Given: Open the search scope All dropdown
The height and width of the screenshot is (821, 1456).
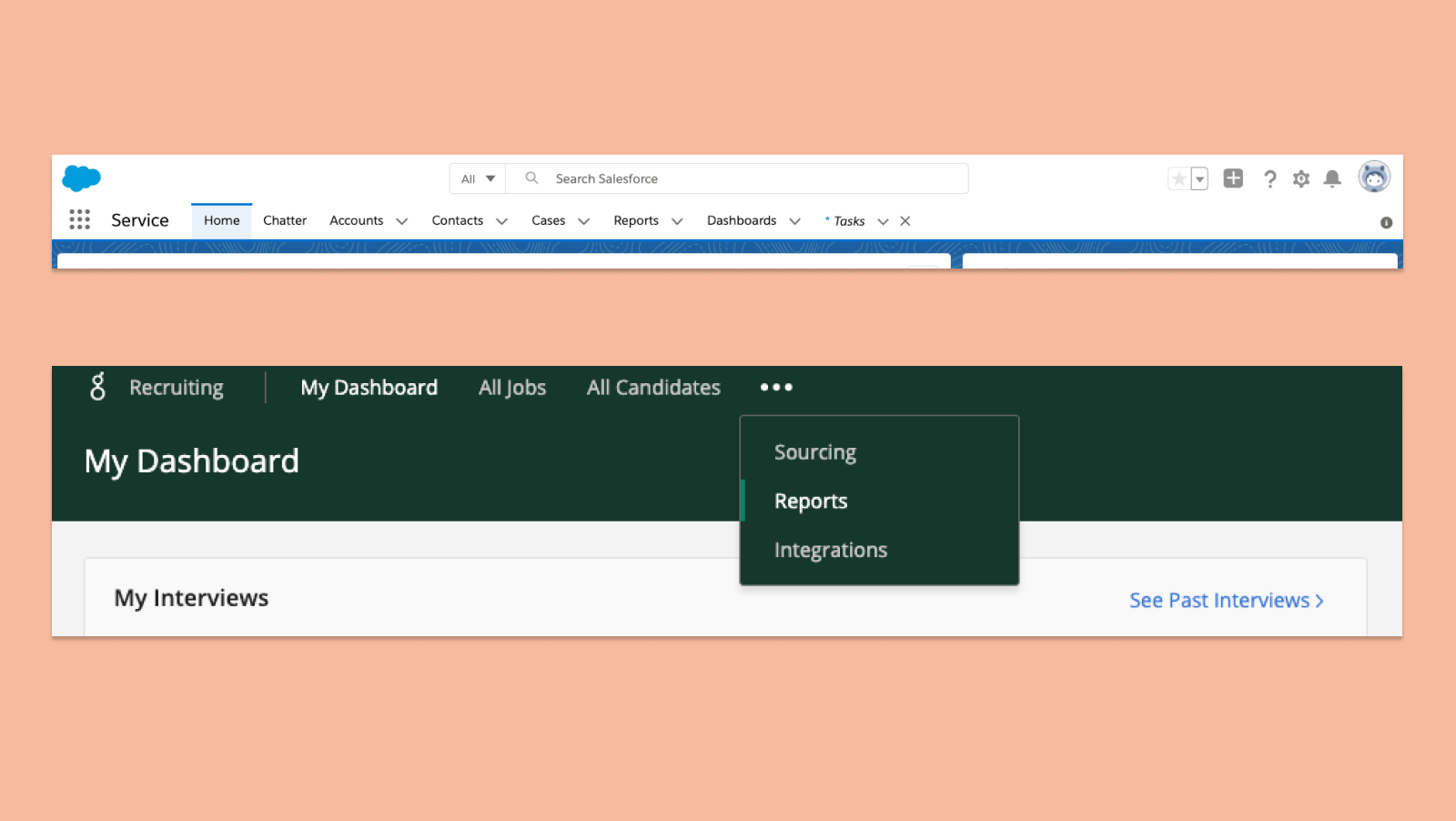Looking at the screenshot, I should (x=476, y=178).
